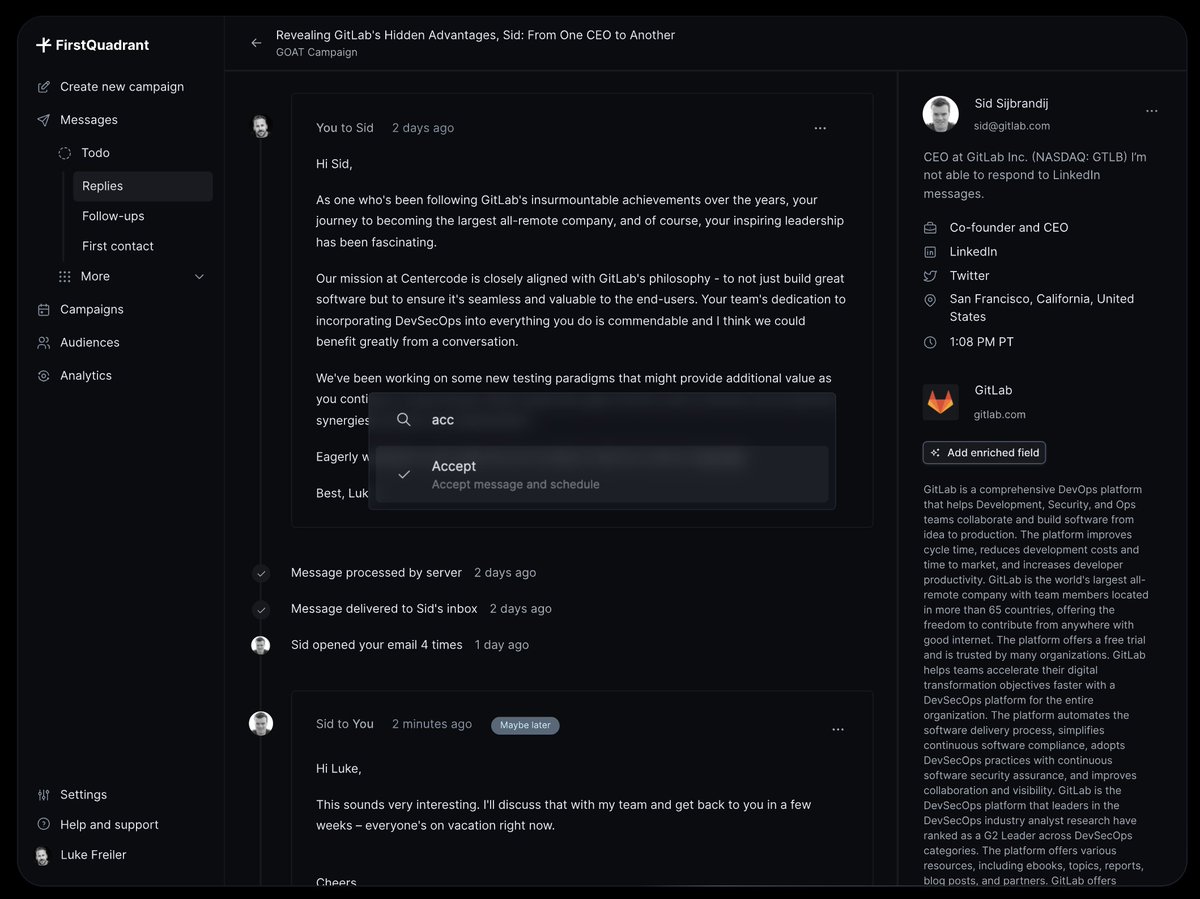
Task: Click Sid Sijbrandij's profile photo
Action: (940, 114)
